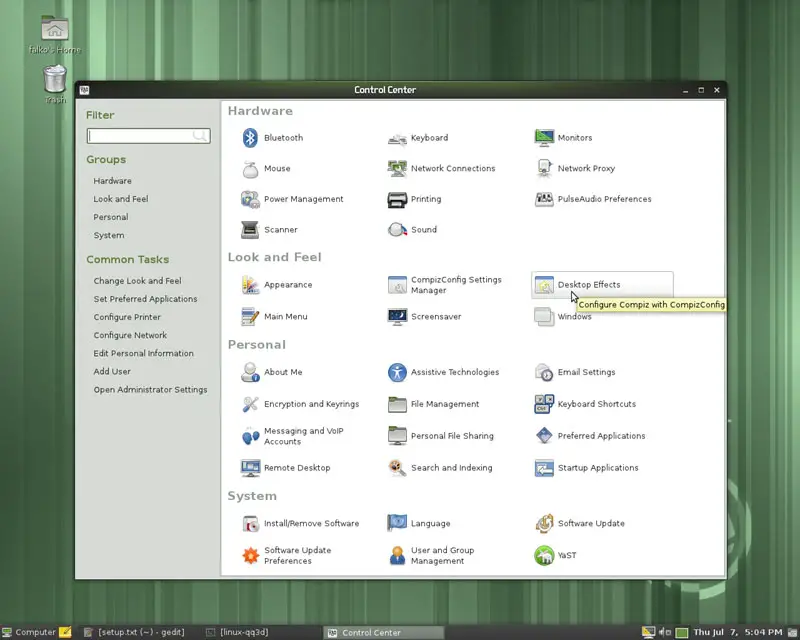This screenshot has height=640, width=800.
Task: Open the Assistive Technologies icon
Action: coord(397,373)
